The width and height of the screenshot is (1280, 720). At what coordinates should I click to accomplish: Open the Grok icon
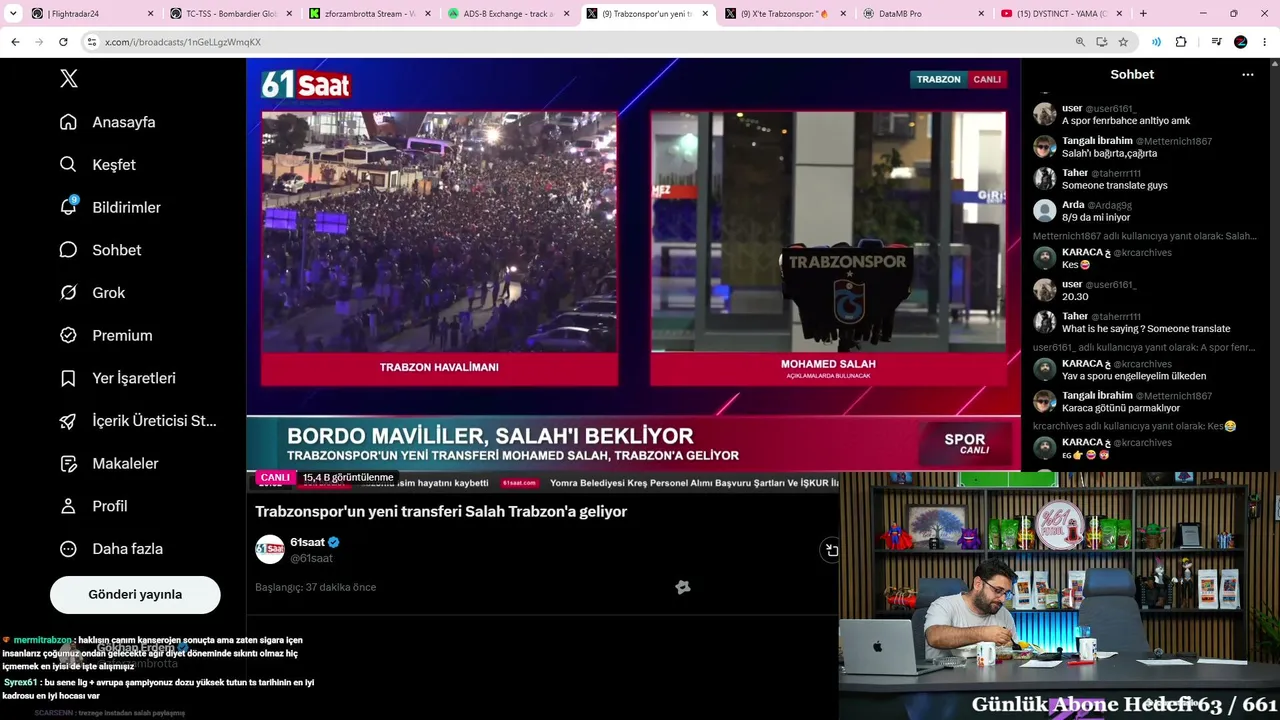[68, 293]
